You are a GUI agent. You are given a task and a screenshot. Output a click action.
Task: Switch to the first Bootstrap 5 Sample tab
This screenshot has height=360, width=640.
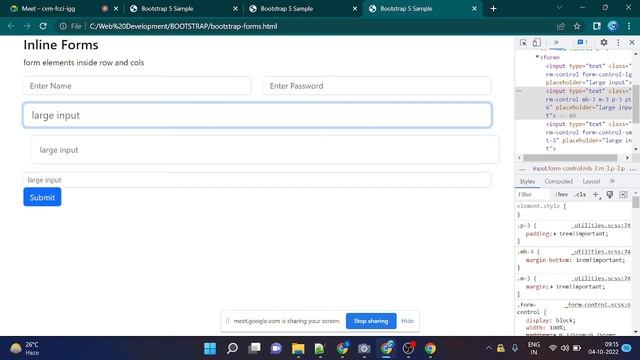click(x=167, y=9)
